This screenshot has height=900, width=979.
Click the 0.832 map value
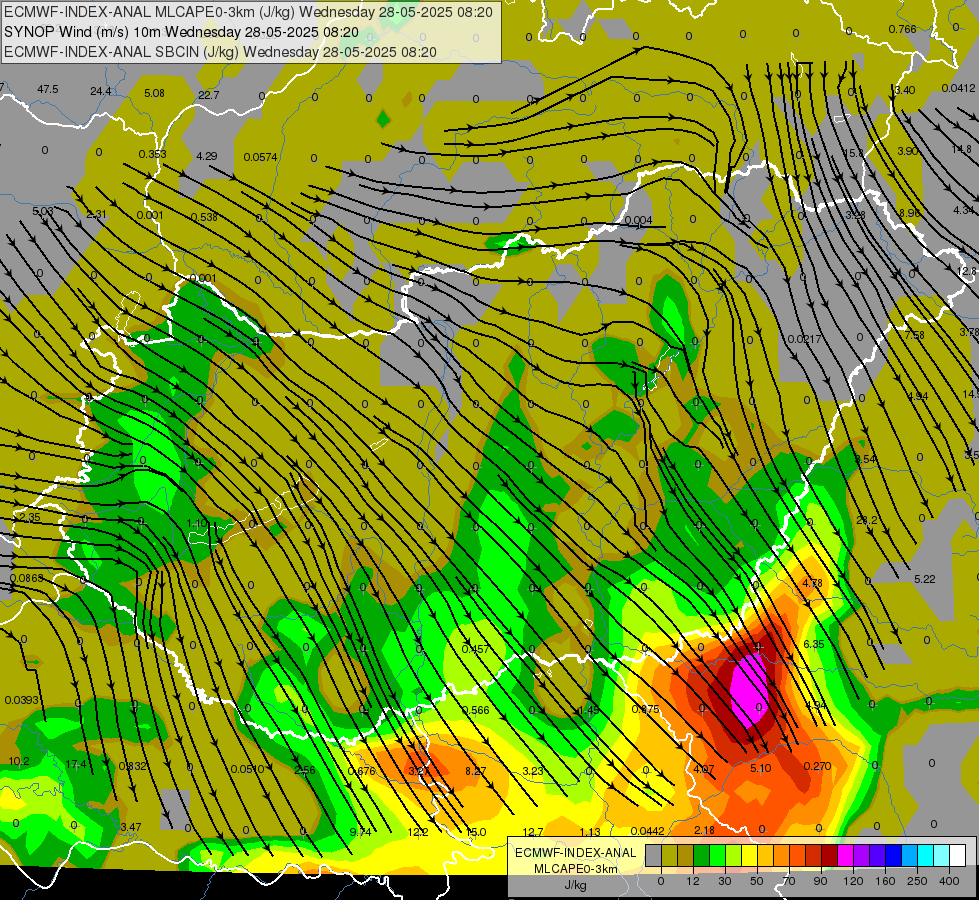point(132,766)
